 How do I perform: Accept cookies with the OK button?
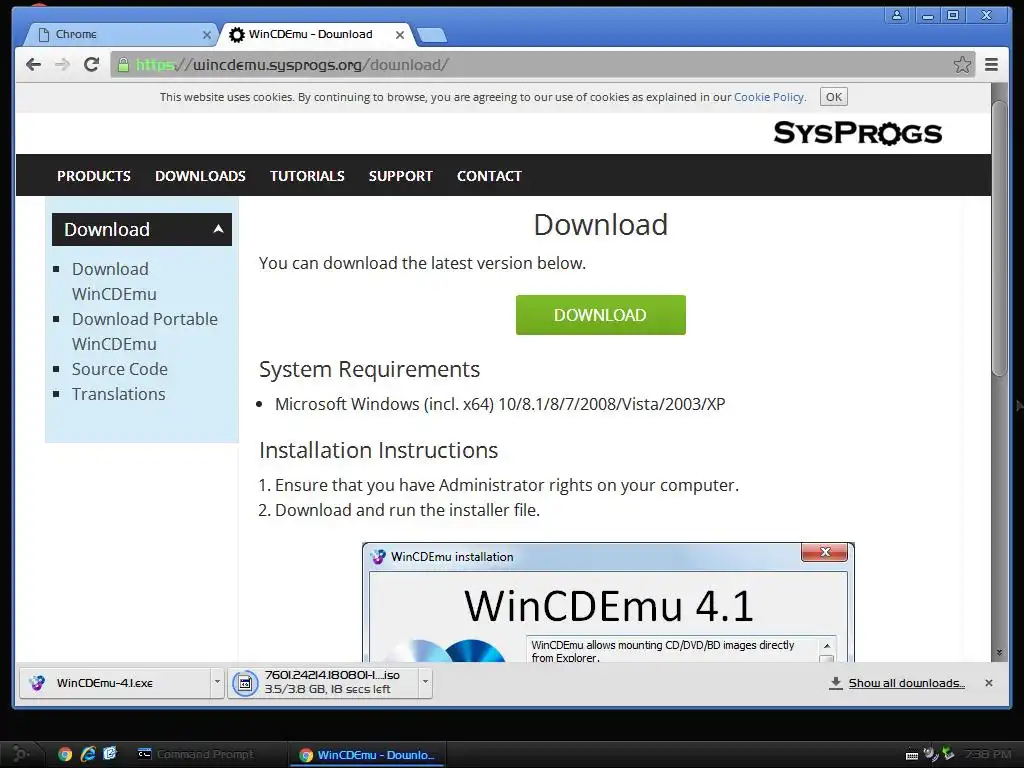click(833, 97)
